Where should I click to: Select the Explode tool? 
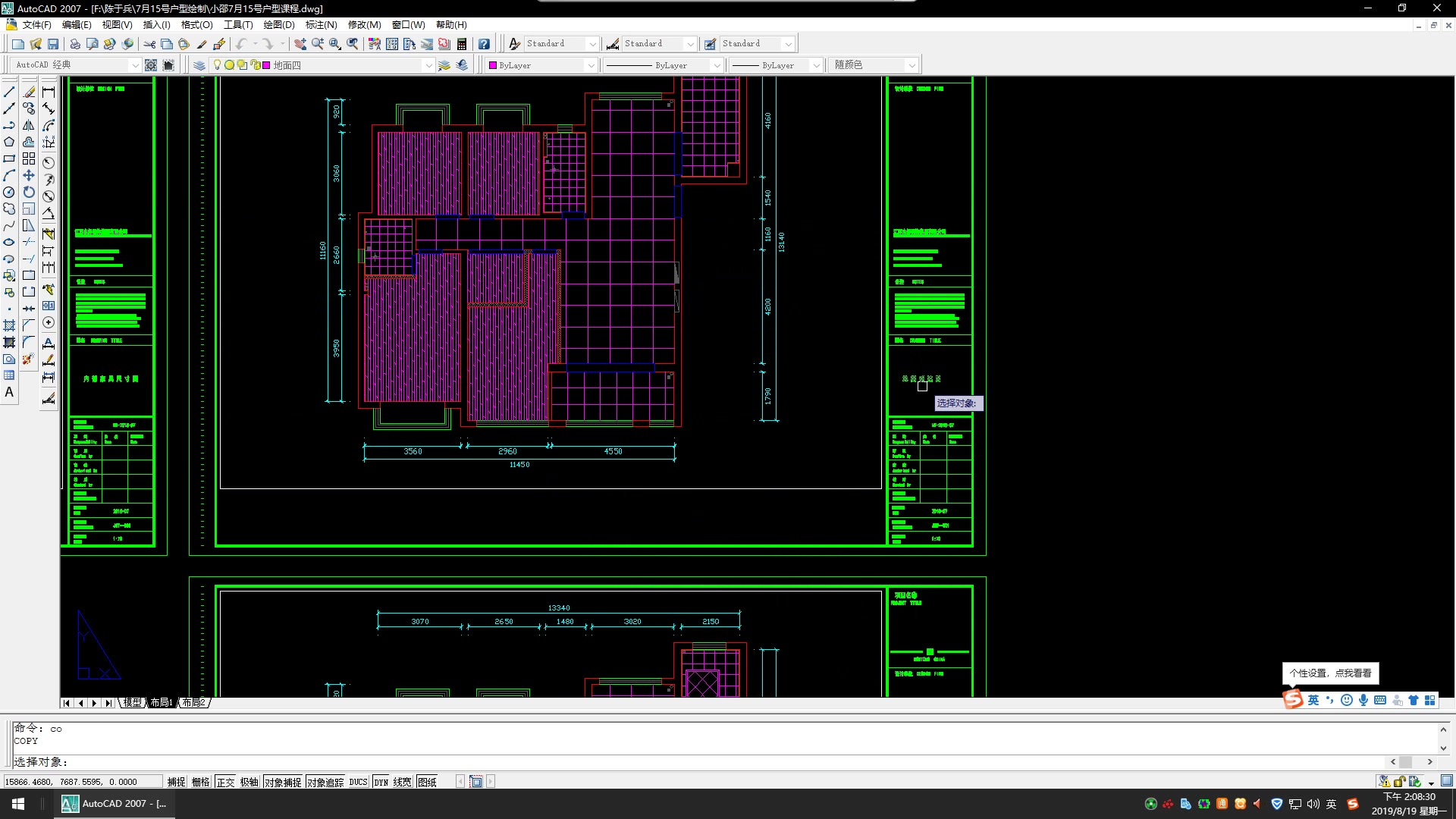(29, 359)
